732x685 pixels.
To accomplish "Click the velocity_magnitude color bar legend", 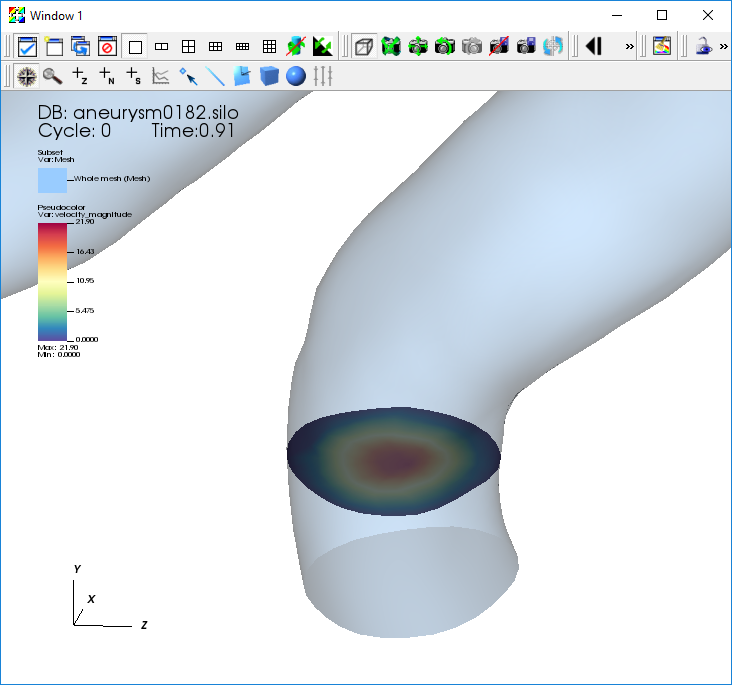I will coord(52,282).
